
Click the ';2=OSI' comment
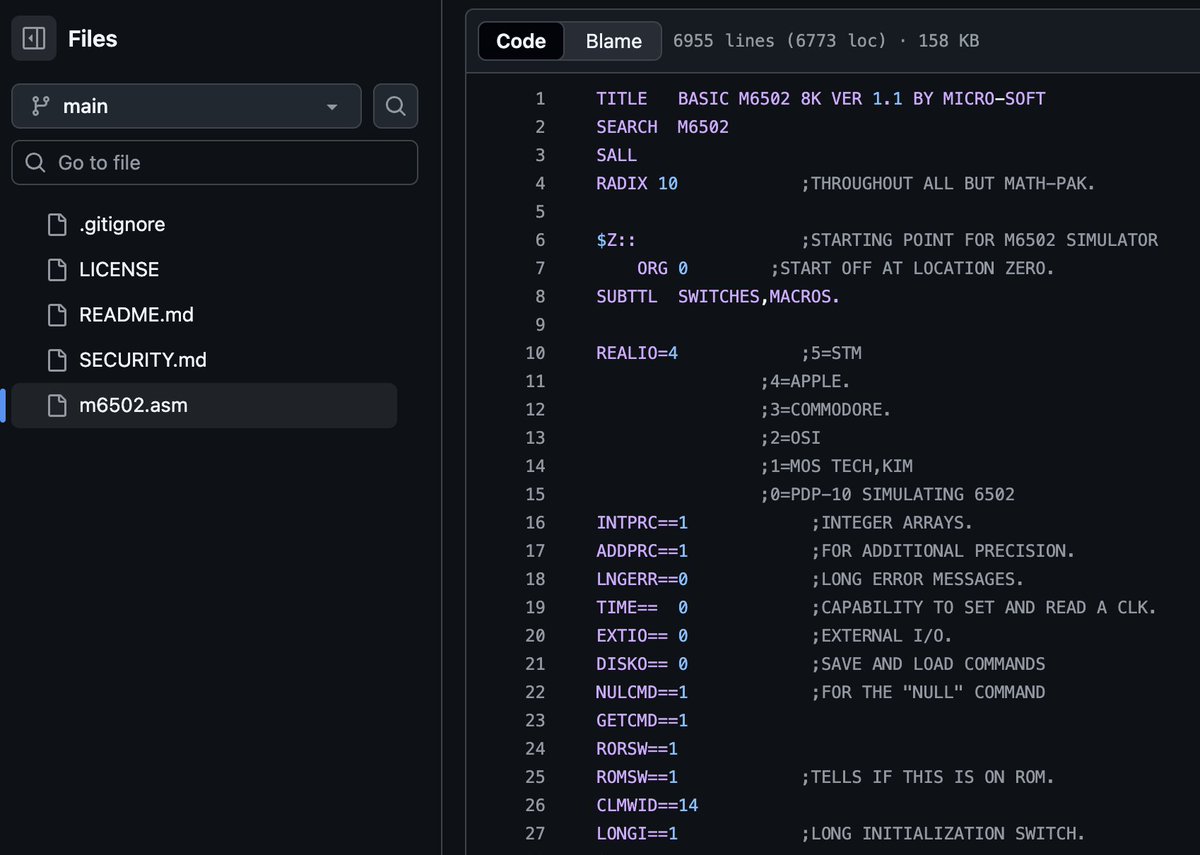(x=790, y=438)
